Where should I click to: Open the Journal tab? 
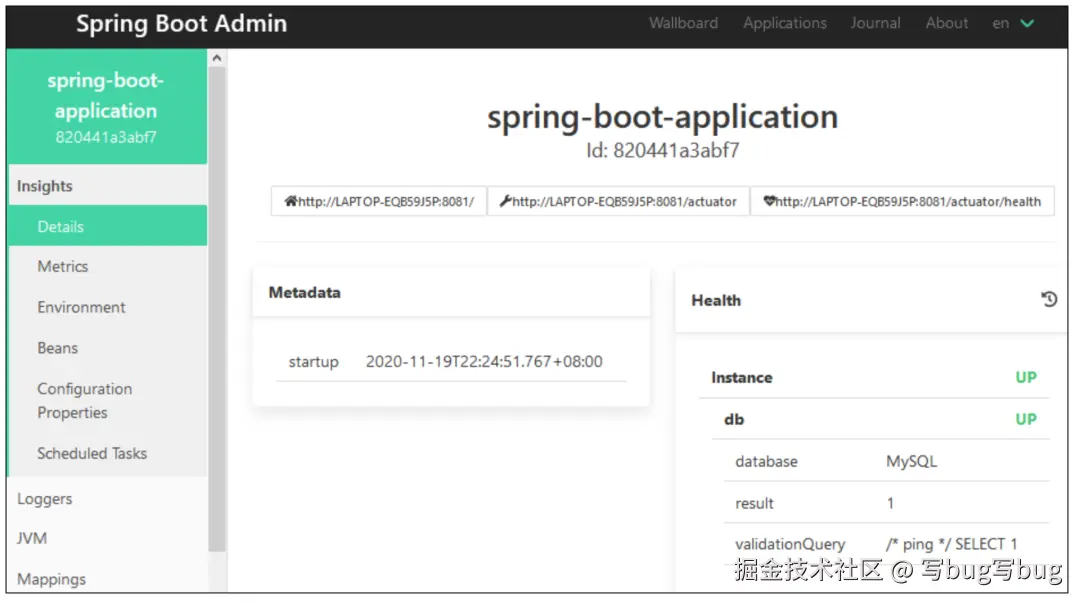coord(876,23)
